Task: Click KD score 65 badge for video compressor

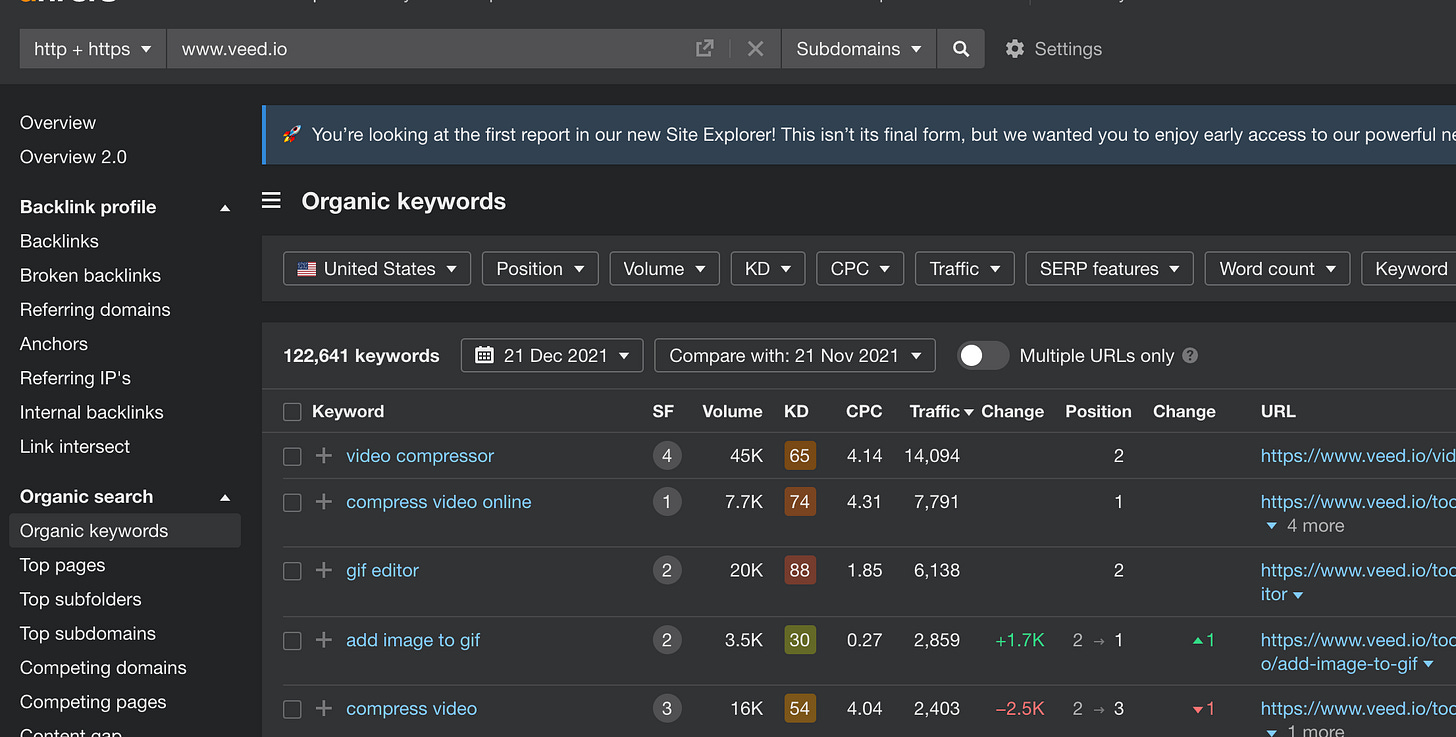Action: coord(800,456)
